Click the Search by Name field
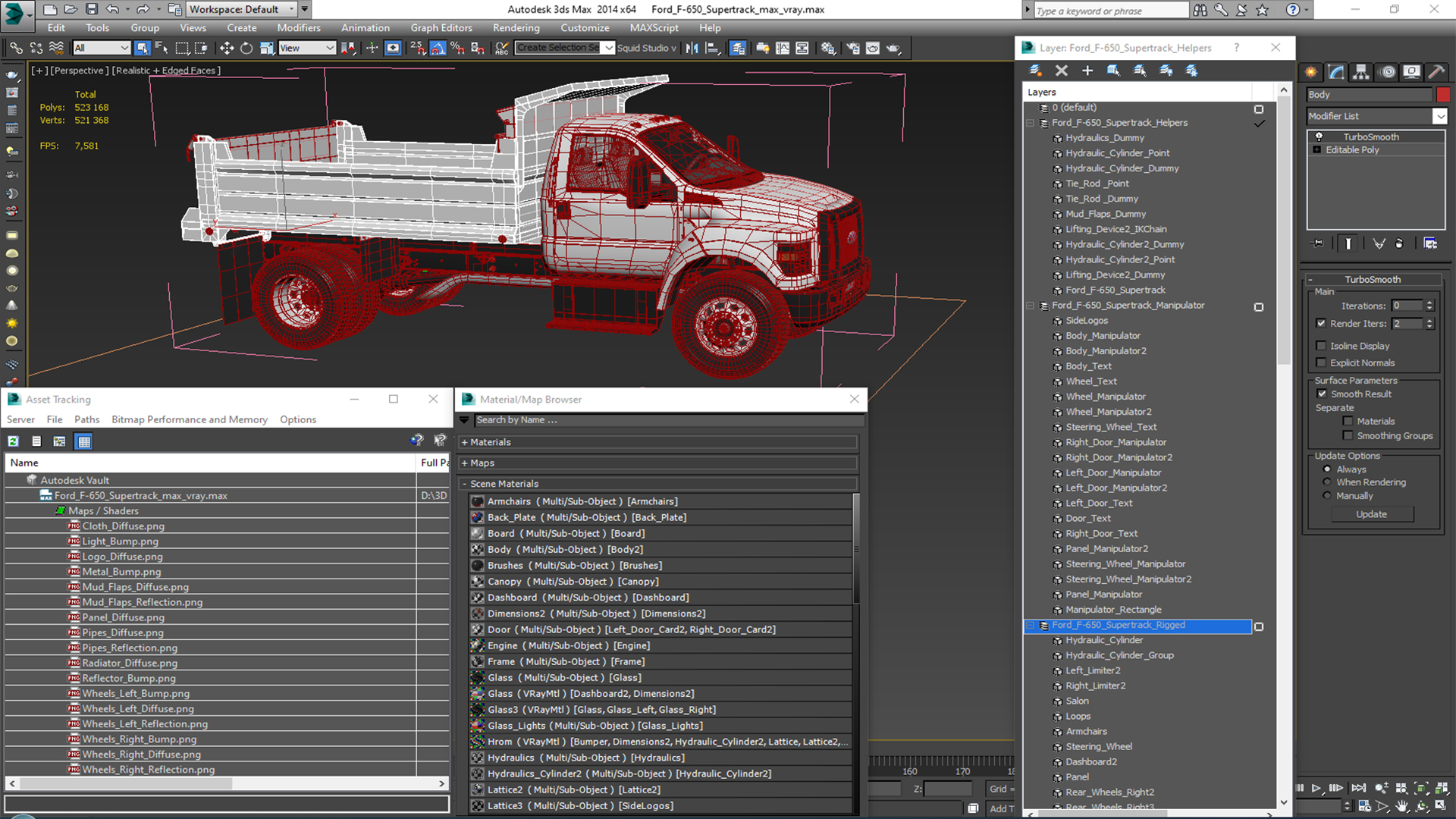This screenshot has width=1456, height=819. pos(669,420)
